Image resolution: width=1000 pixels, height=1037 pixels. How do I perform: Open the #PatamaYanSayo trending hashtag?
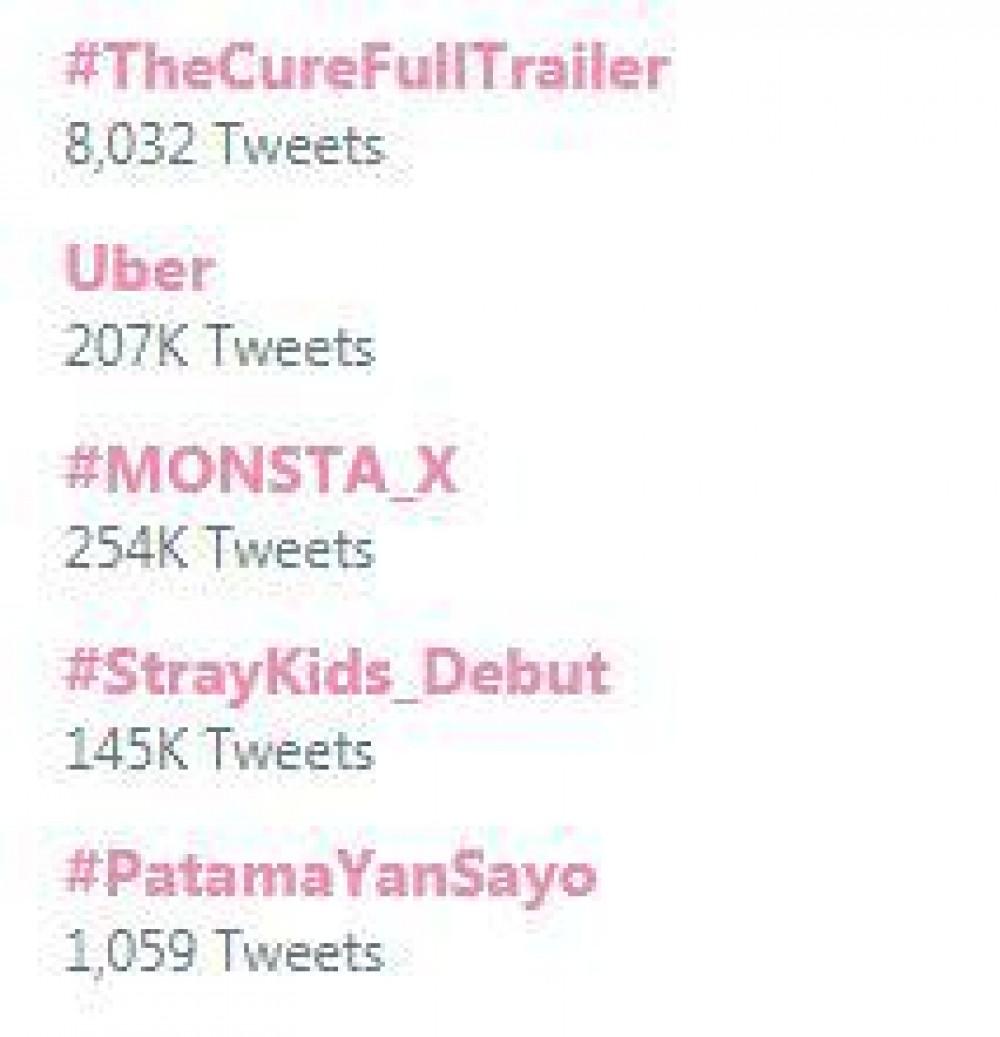coord(330,875)
